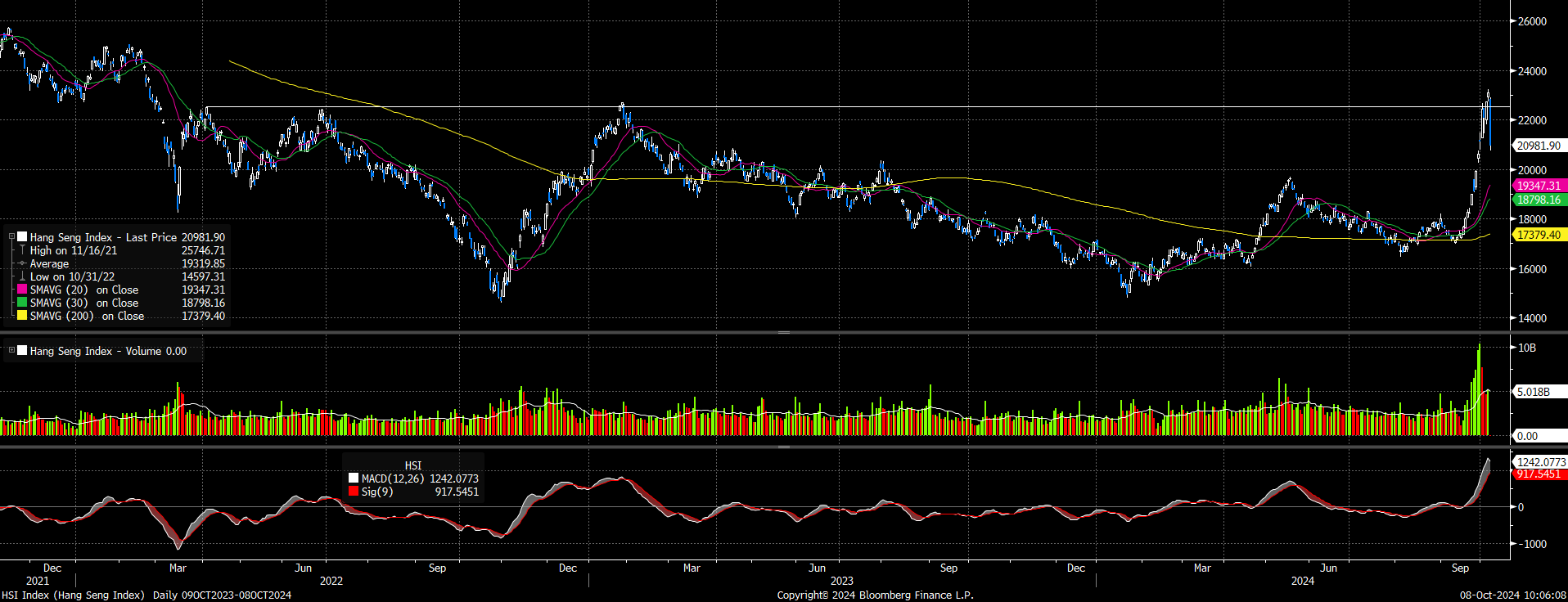Click the 19347.31 magenta axis value tag
Viewport: 1568px width, 602px height.
click(1539, 186)
